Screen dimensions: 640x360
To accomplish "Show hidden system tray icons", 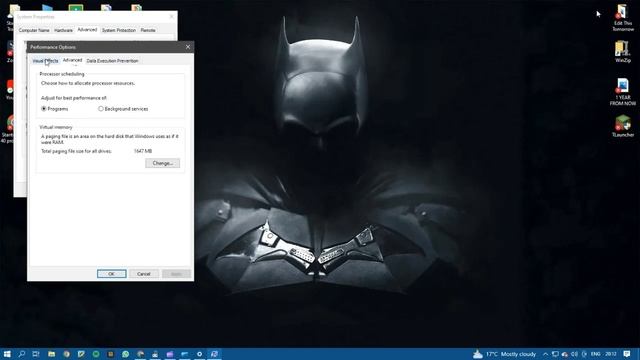I will pyautogui.click(x=545, y=354).
